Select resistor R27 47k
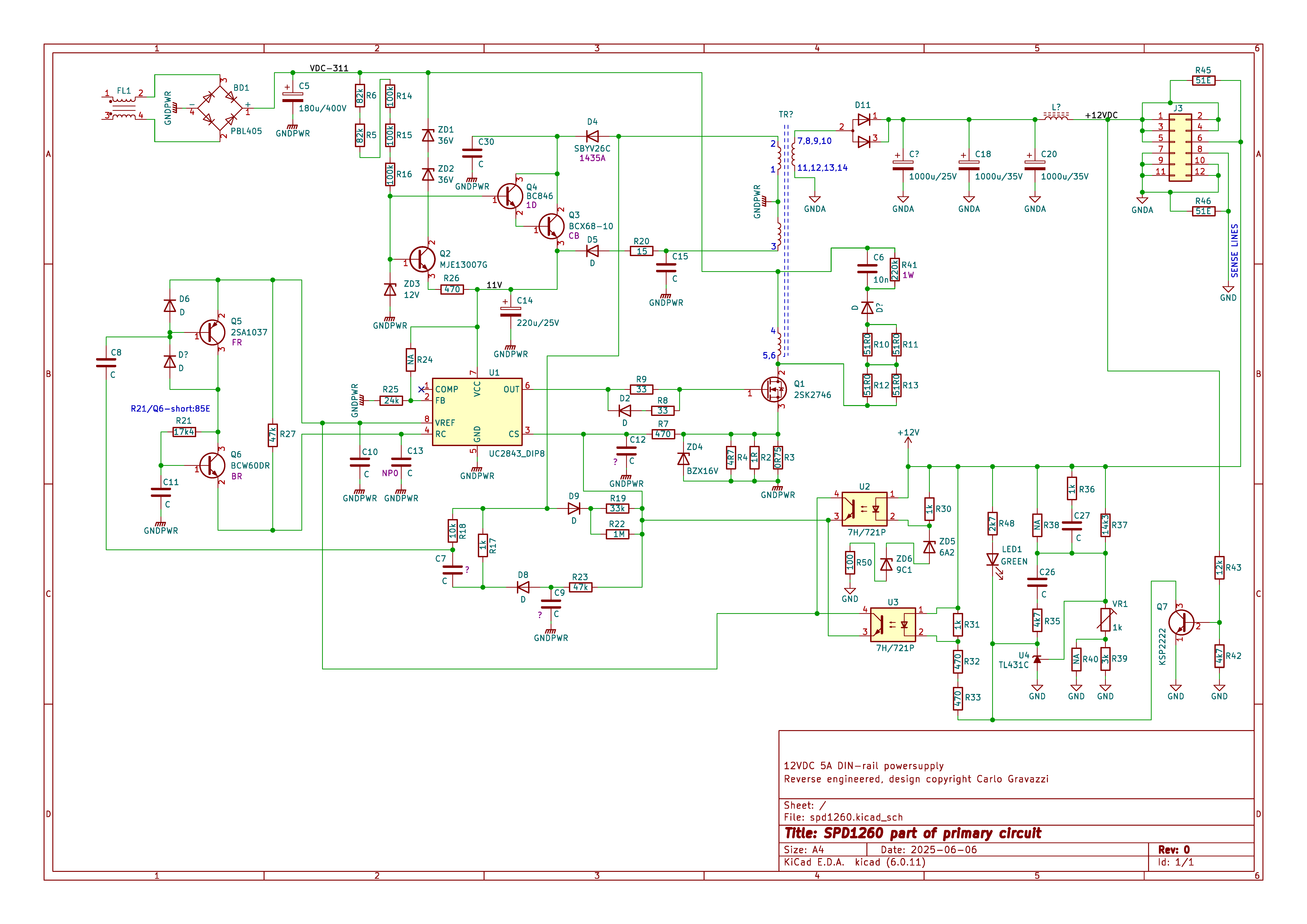The image size is (1307, 924). [273, 435]
